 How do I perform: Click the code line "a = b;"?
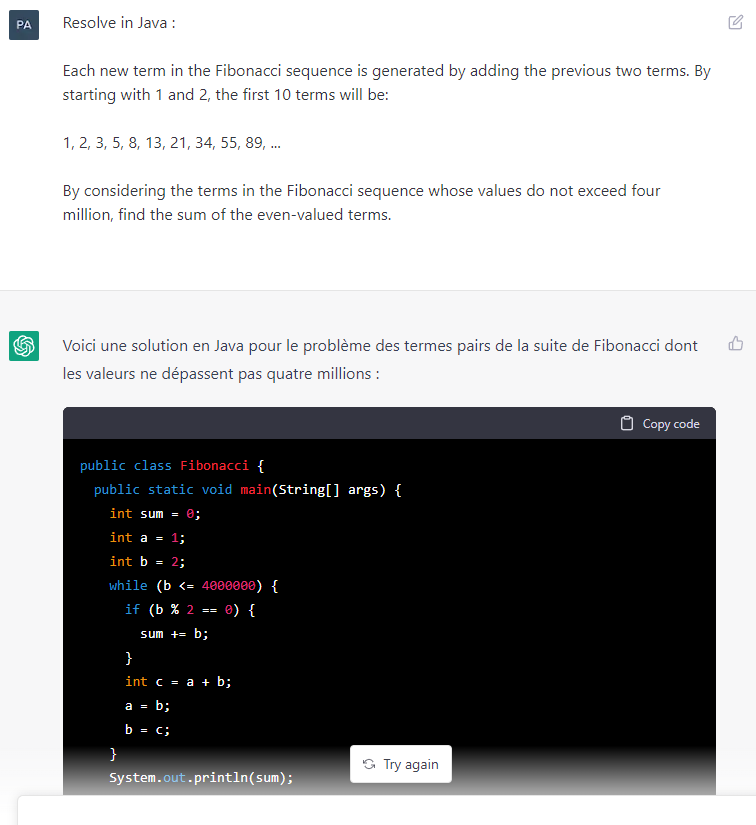coord(147,706)
